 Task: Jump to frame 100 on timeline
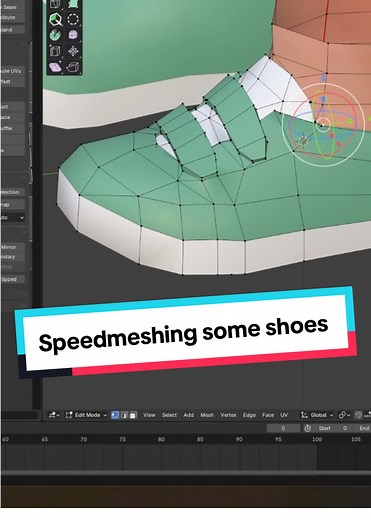(x=317, y=439)
